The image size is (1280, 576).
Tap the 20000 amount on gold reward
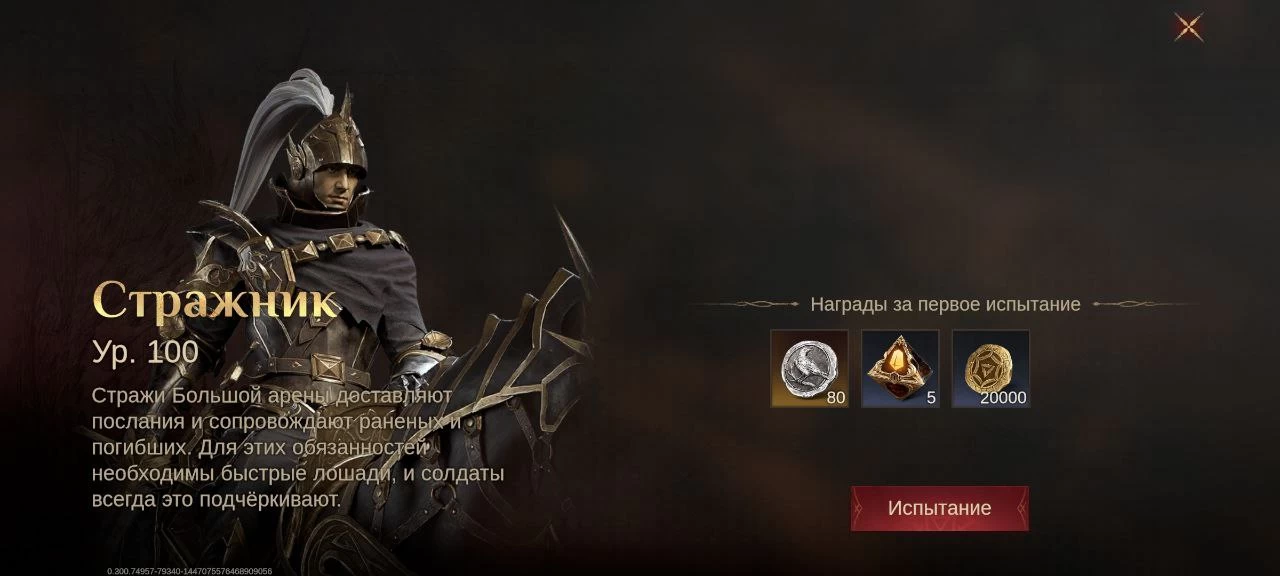click(x=1003, y=398)
